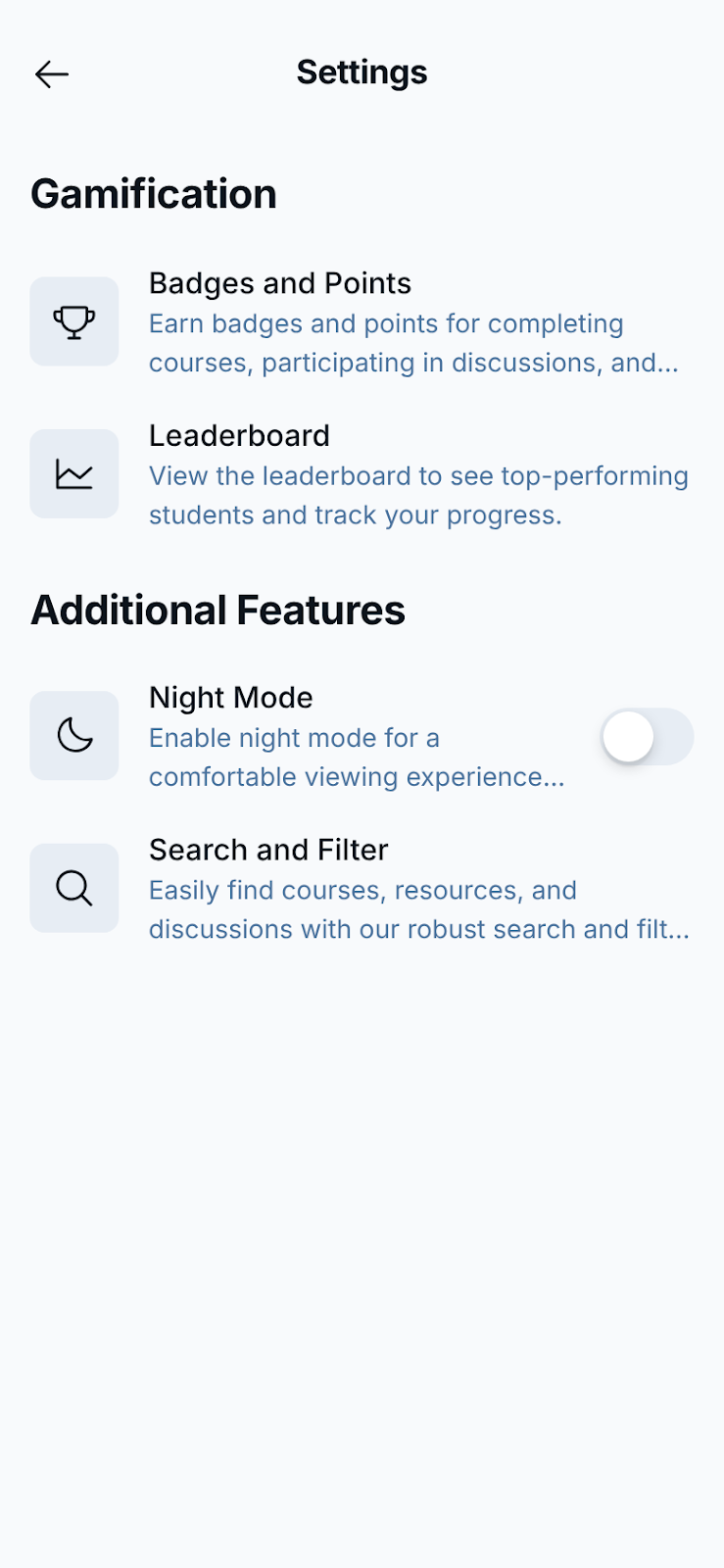Open the Leaderboard entry
This screenshot has height=1568, width=724.
pos(239,436)
